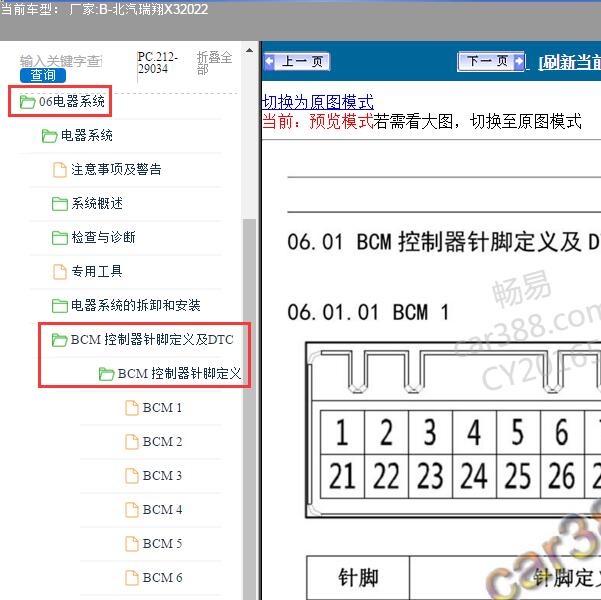601x600 pixels.
Task: Open the BCM 4 page icon
Action: pyautogui.click(x=132, y=510)
